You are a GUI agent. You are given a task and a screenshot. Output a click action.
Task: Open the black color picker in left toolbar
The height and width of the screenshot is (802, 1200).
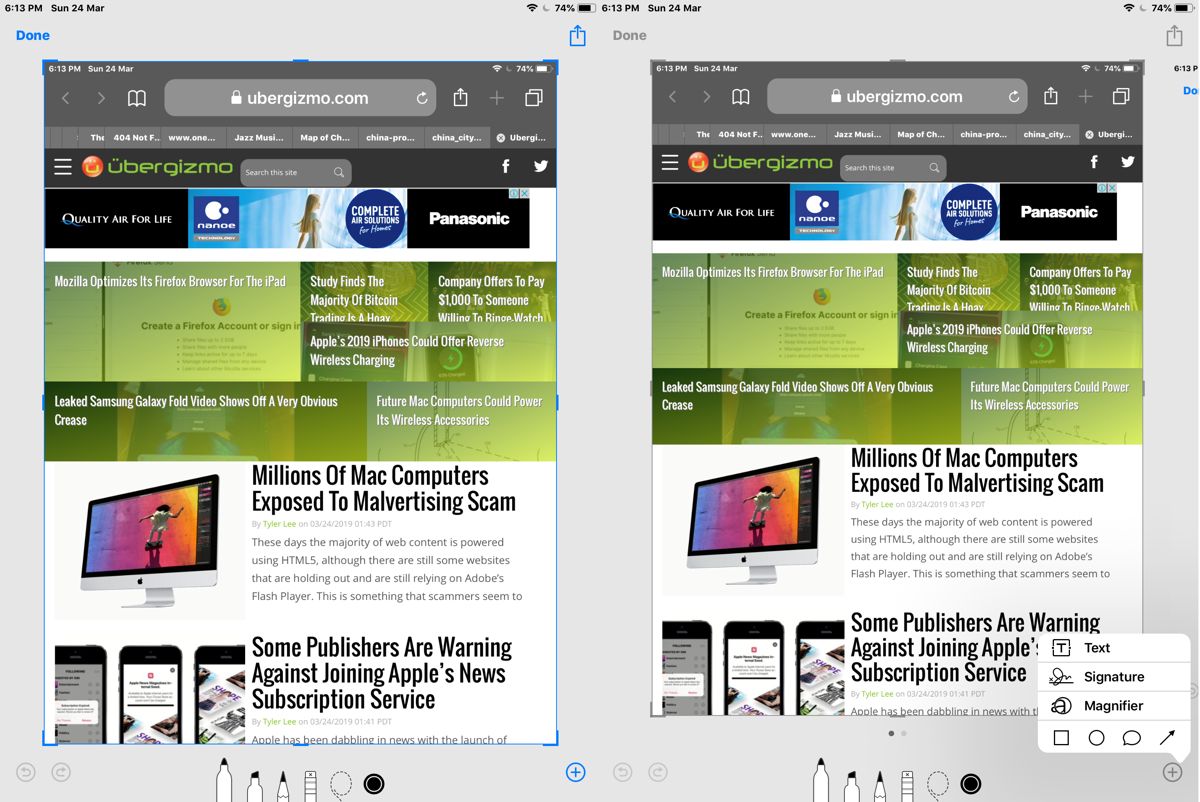tap(374, 783)
